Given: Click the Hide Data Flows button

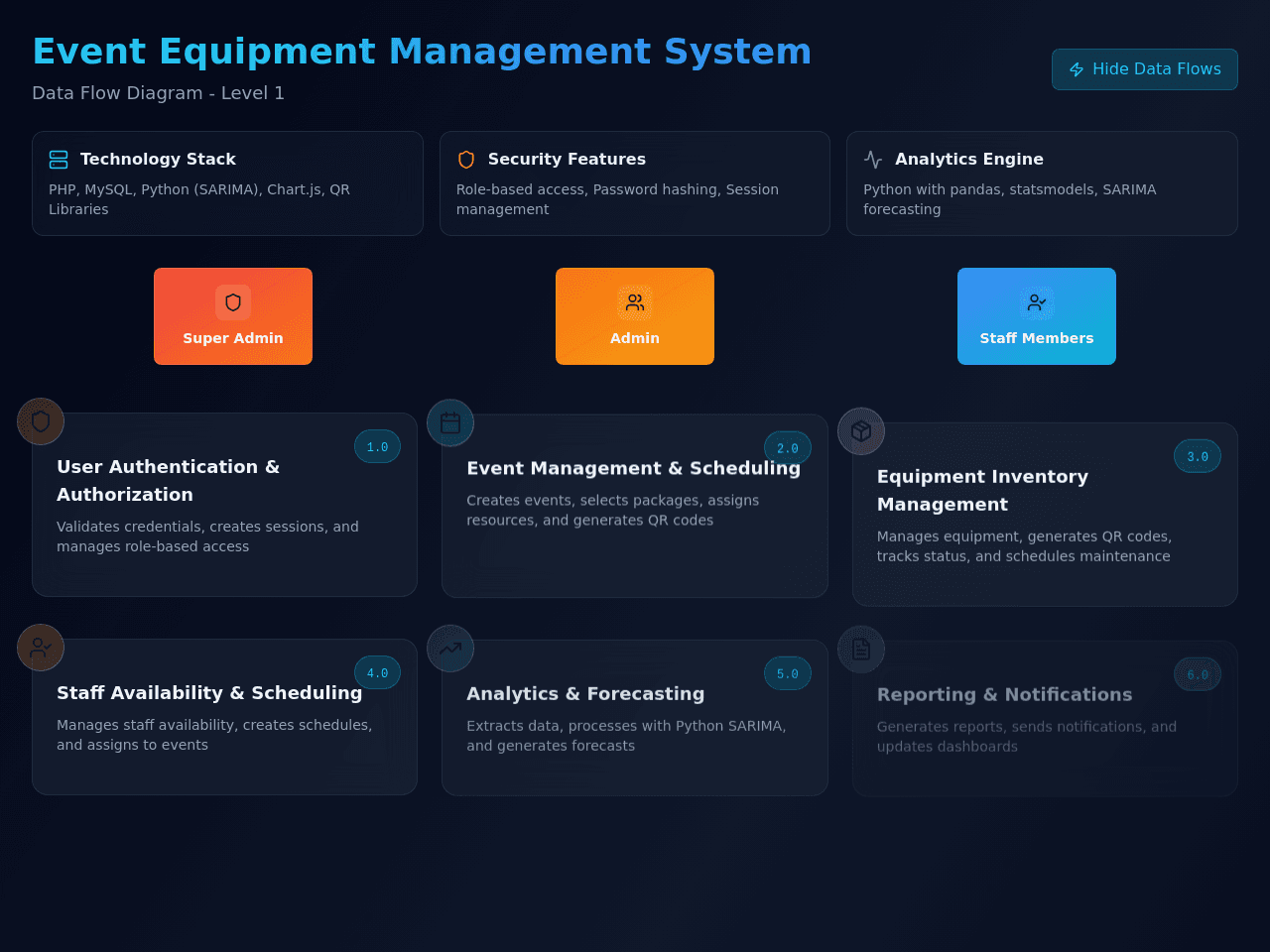Looking at the screenshot, I should [x=1144, y=69].
